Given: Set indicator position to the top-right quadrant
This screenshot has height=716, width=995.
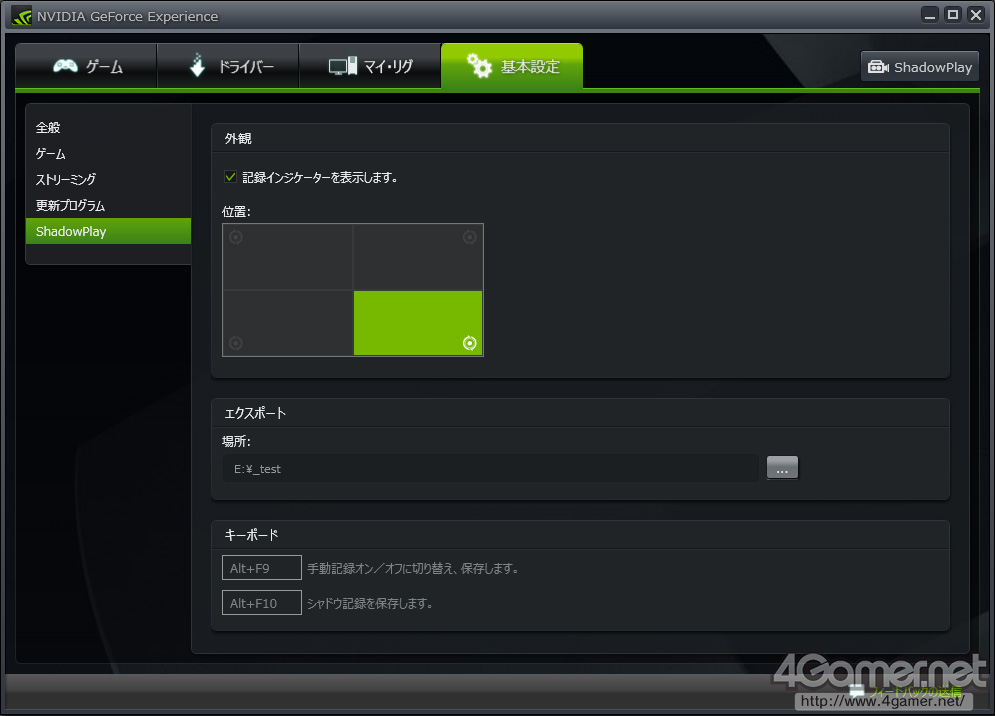Looking at the screenshot, I should pyautogui.click(x=418, y=256).
